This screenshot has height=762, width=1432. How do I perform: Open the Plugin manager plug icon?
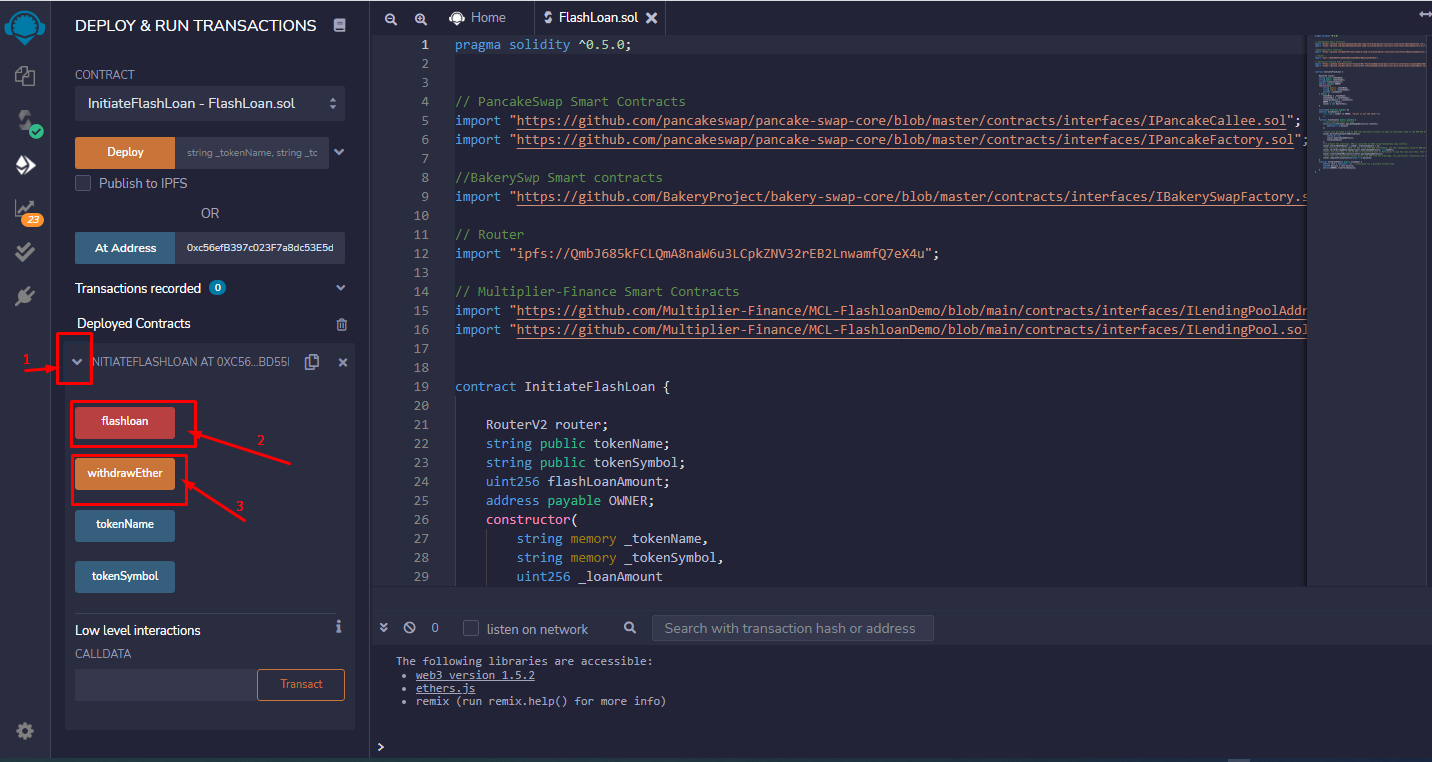tap(25, 296)
